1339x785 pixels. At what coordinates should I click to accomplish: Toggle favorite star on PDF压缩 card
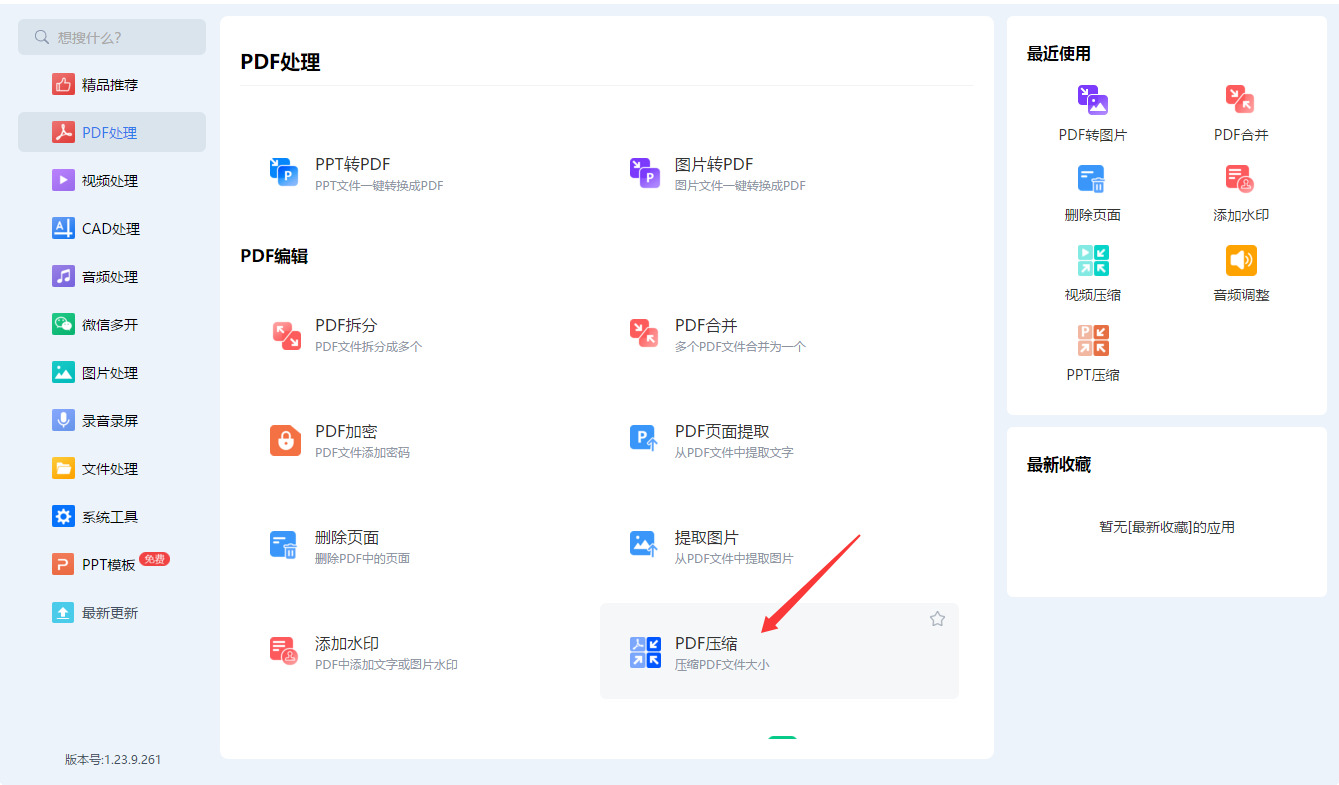[x=937, y=619]
